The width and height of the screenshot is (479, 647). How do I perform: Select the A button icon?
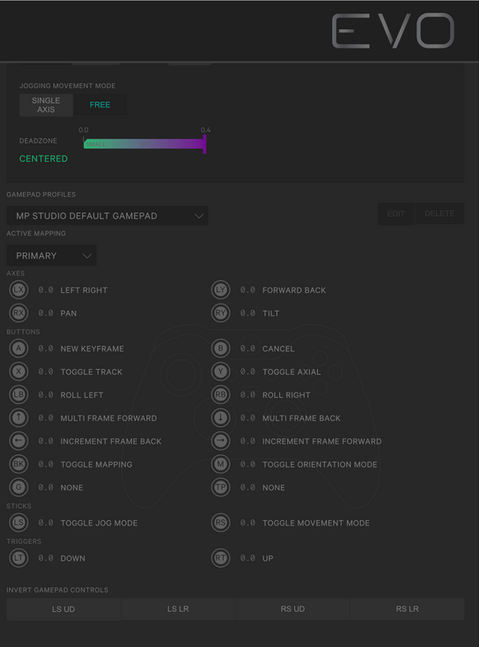[19, 348]
